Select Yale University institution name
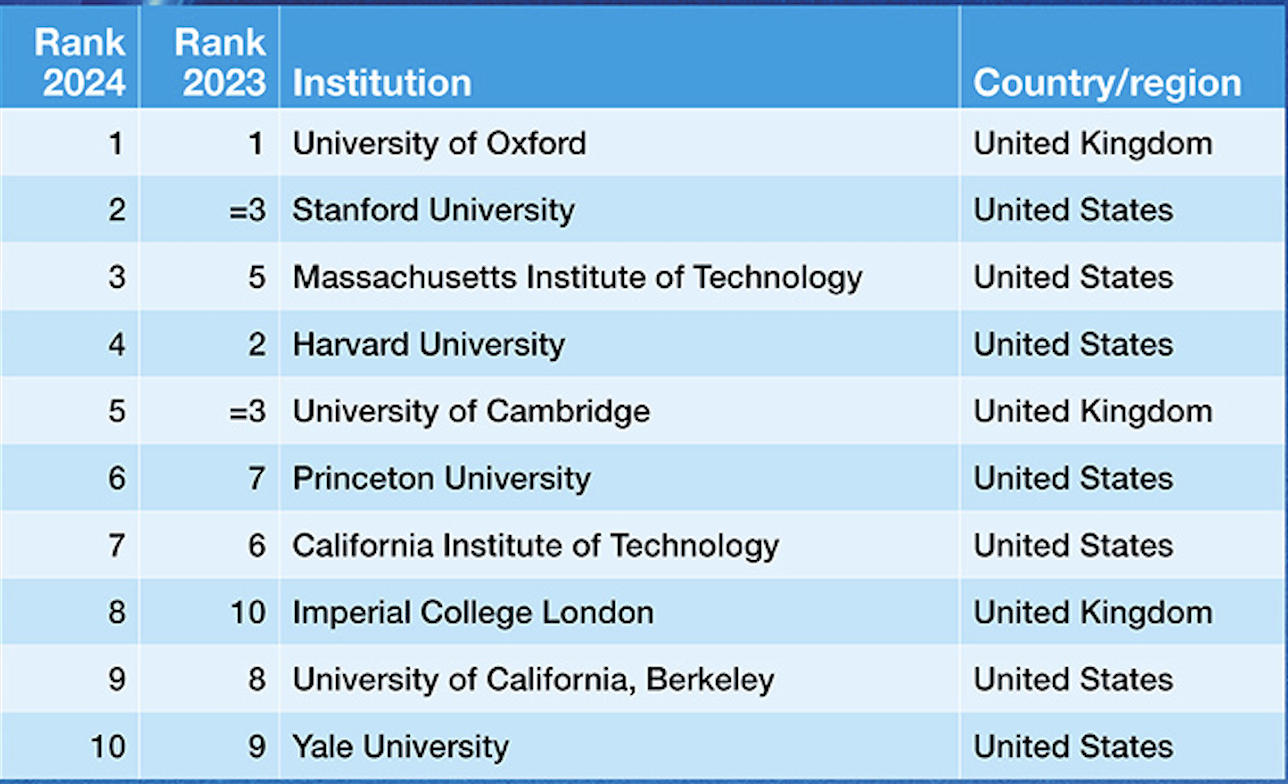Screen dimensions: 1288x784 point(400,746)
